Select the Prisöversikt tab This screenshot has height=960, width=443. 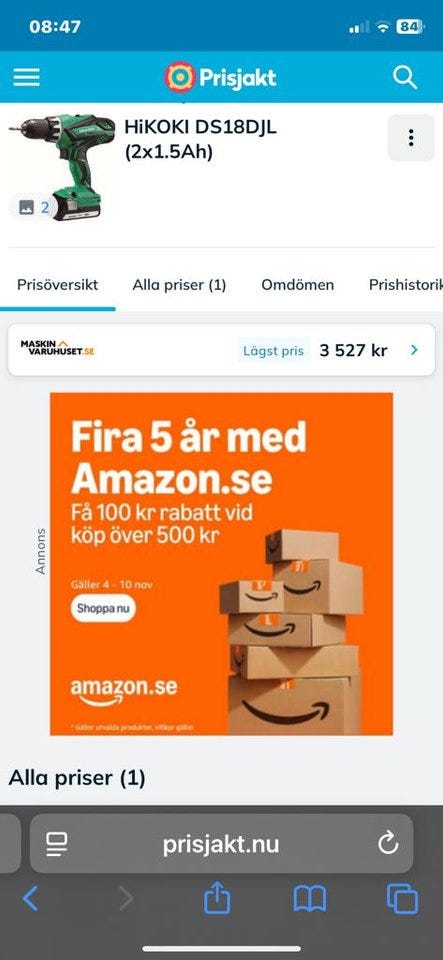[x=58, y=285]
